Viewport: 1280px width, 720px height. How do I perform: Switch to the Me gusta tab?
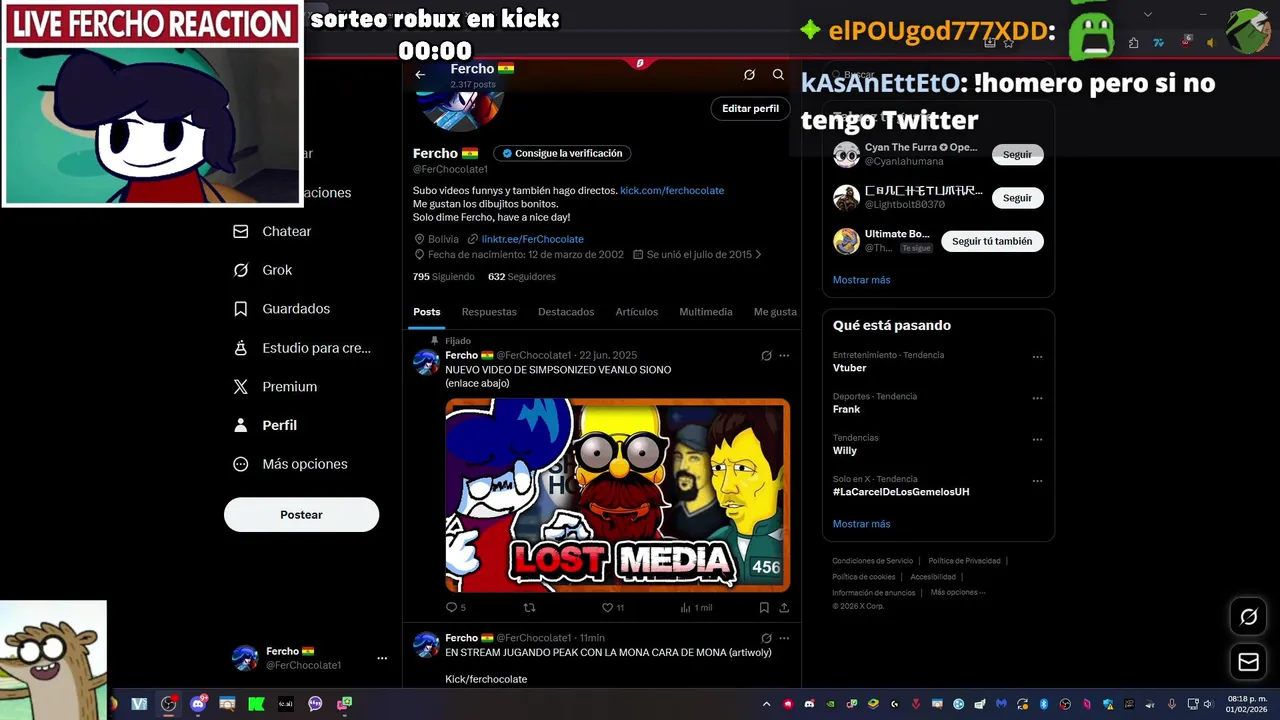(775, 312)
